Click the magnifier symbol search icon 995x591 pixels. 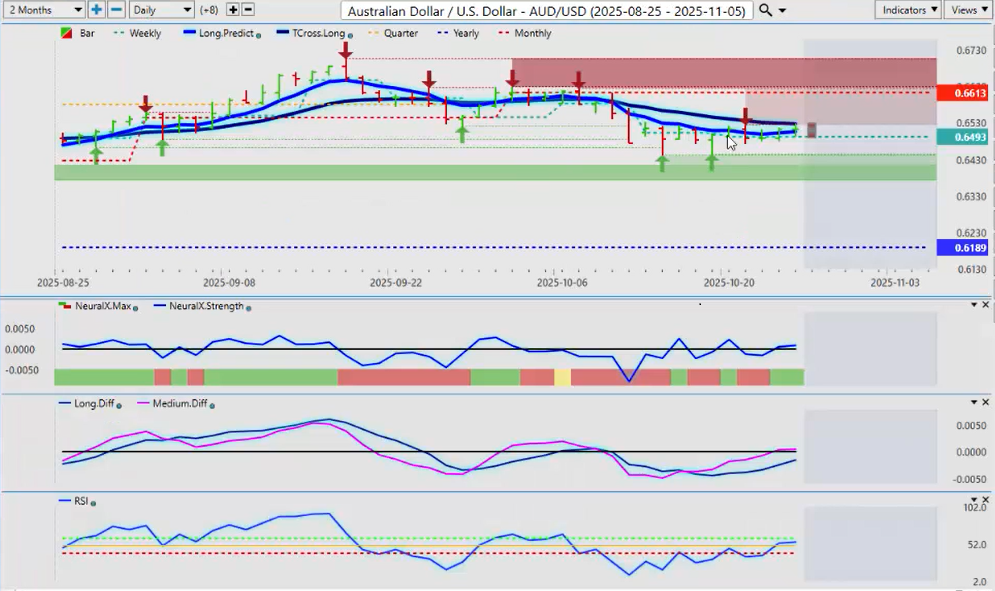coord(766,10)
